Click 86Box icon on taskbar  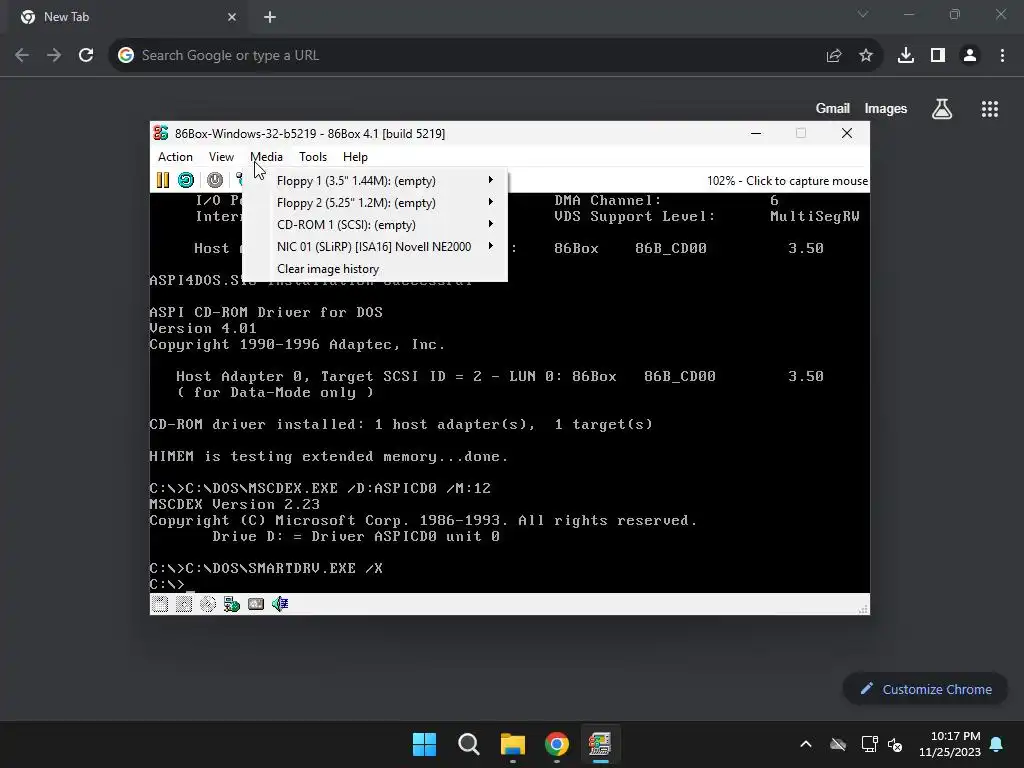pyautogui.click(x=600, y=744)
